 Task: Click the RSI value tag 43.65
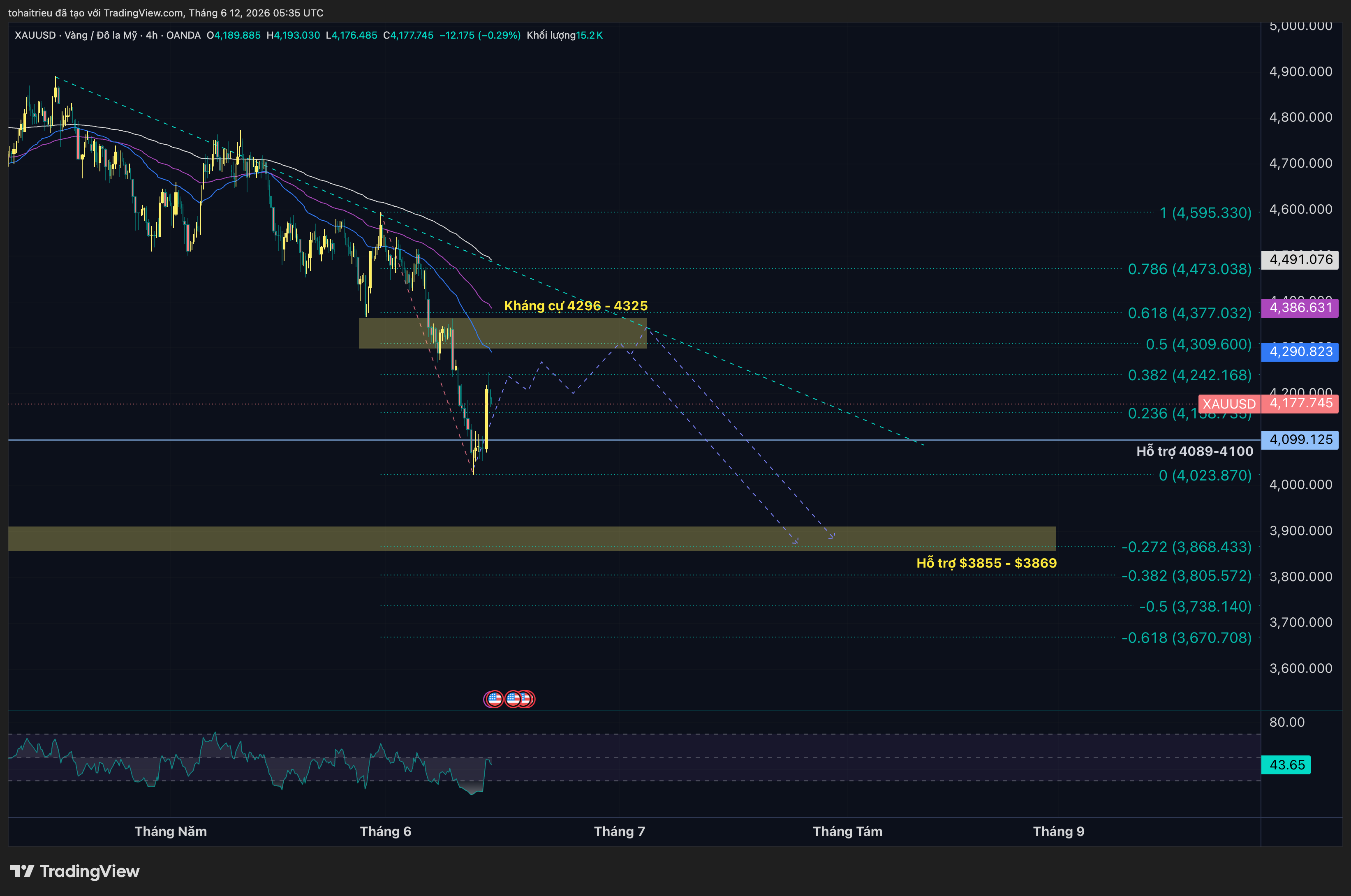pos(1286,764)
